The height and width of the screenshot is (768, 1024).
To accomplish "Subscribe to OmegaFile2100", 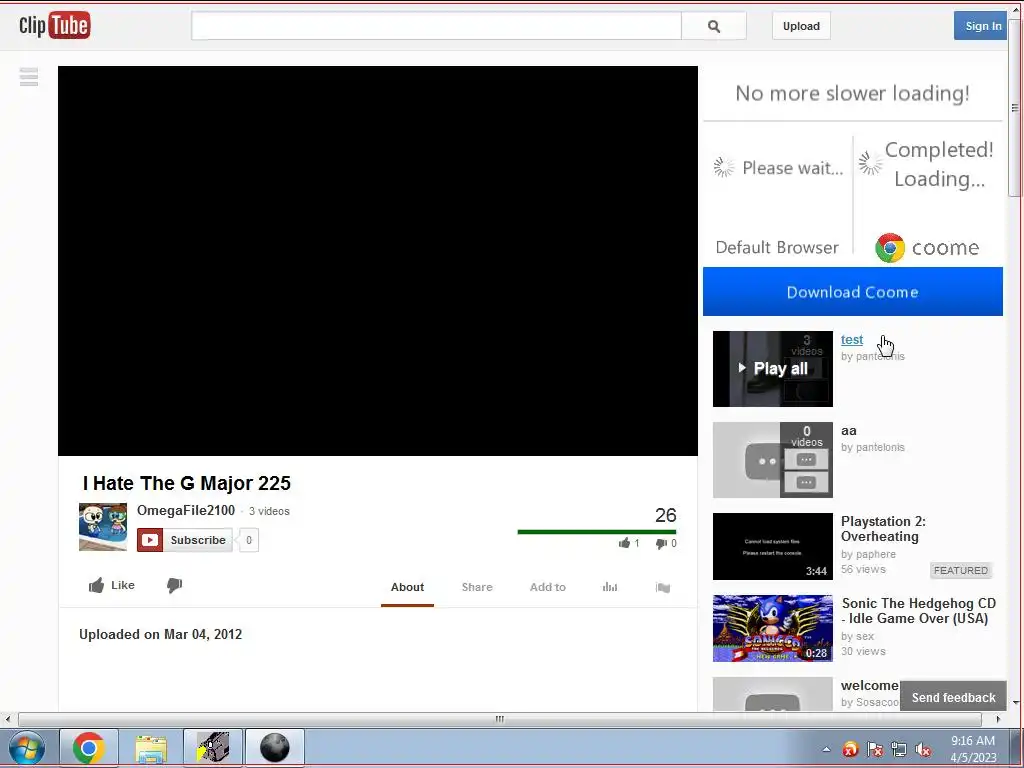I will (x=185, y=540).
